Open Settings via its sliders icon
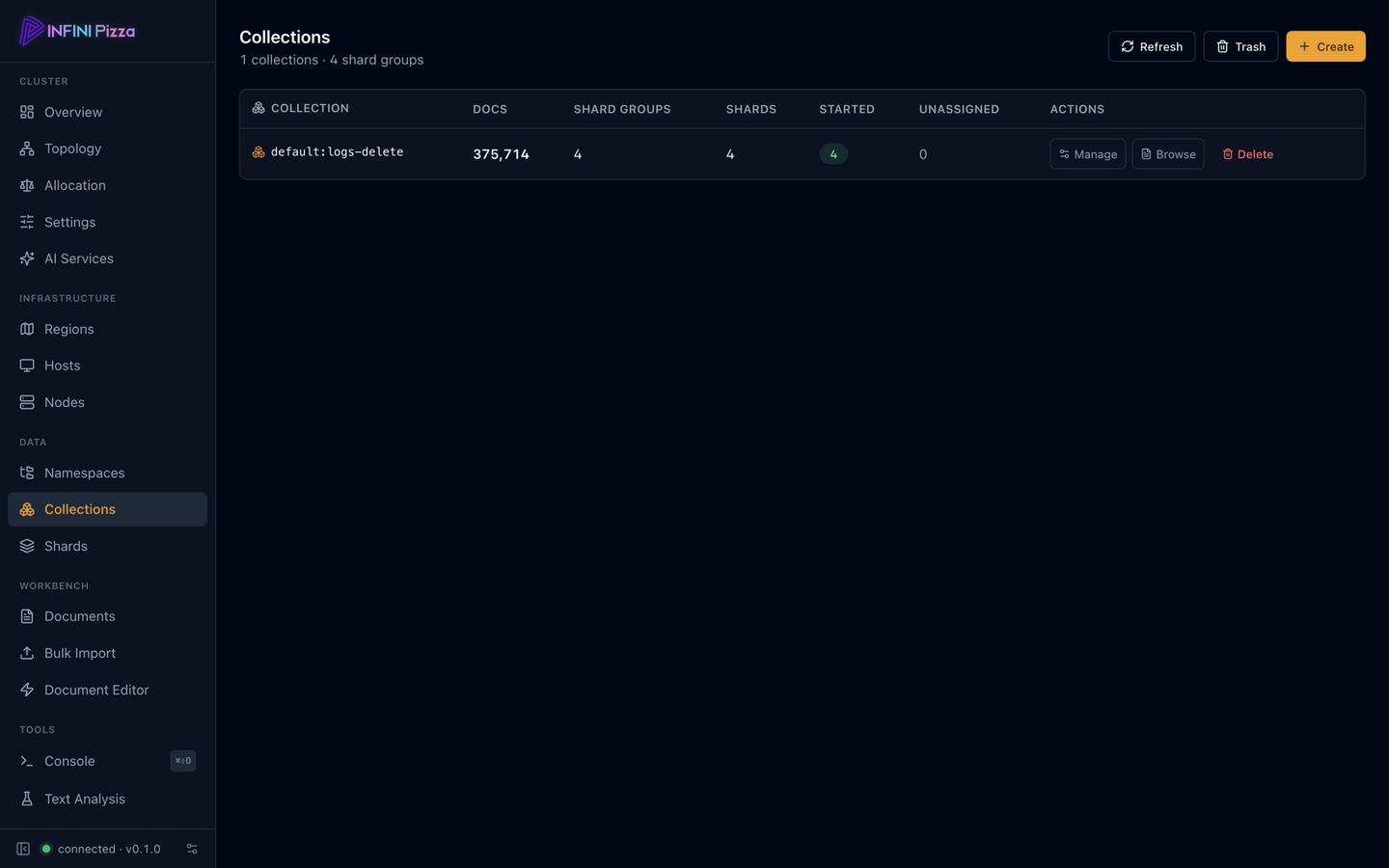Screen dimensions: 1389x868 point(27,222)
